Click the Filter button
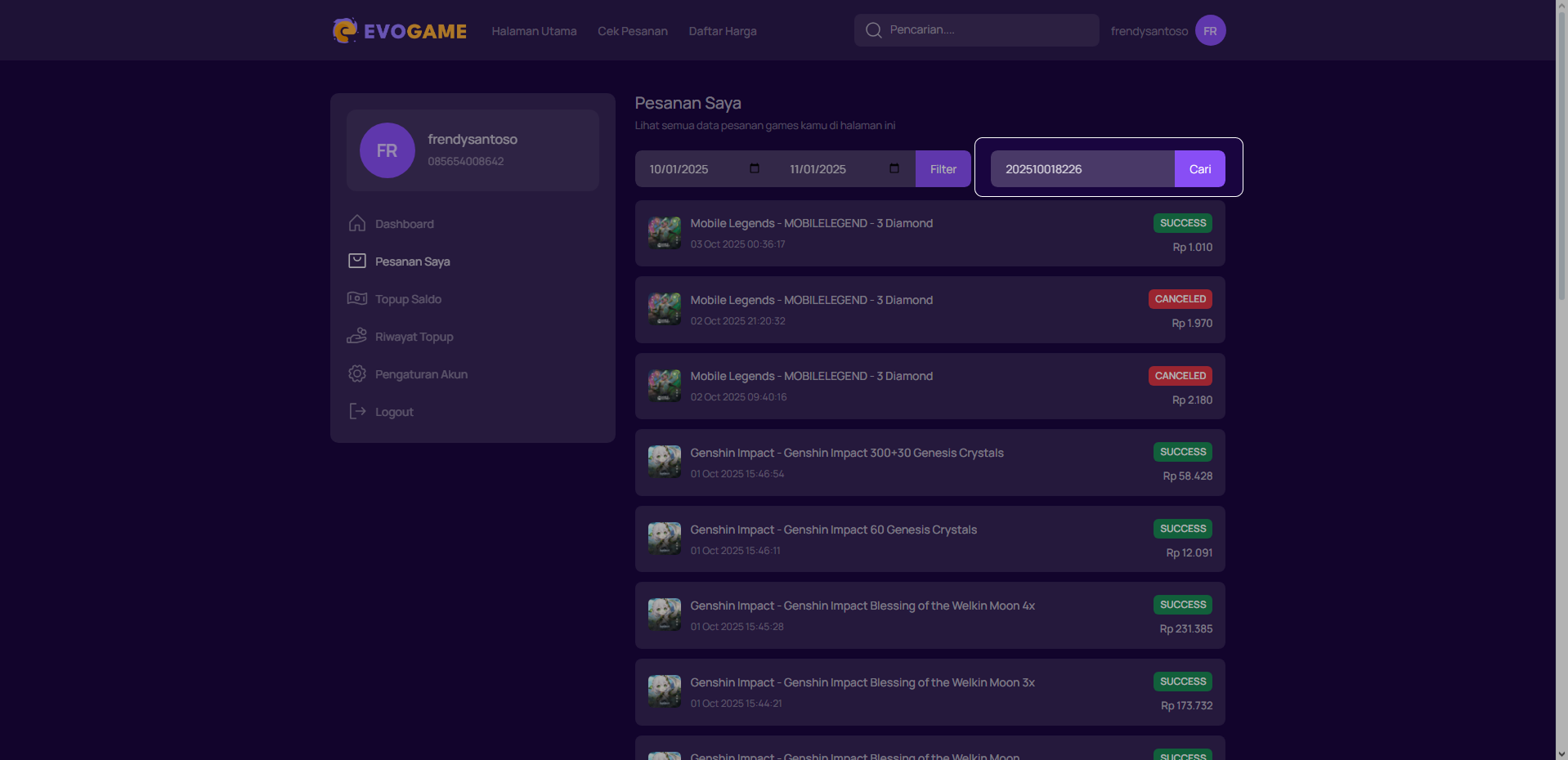The width and height of the screenshot is (1568, 760). [x=943, y=169]
